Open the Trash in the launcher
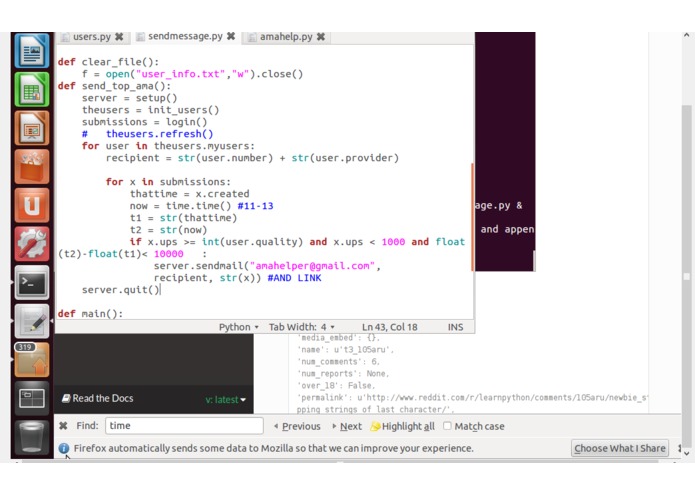 pyautogui.click(x=32, y=436)
